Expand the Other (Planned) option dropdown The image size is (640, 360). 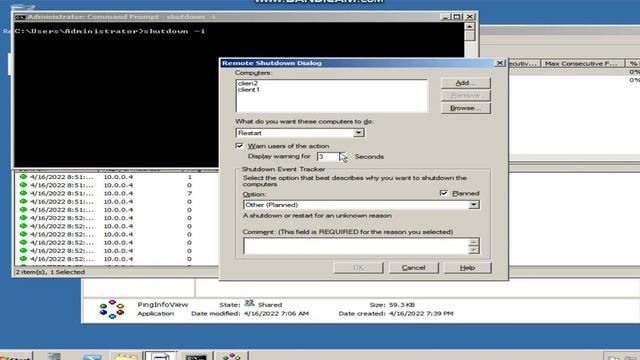(x=473, y=205)
